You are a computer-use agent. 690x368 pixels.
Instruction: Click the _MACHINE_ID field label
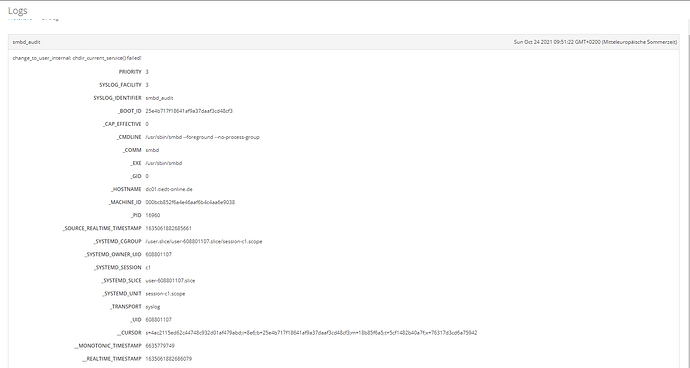(x=125, y=202)
